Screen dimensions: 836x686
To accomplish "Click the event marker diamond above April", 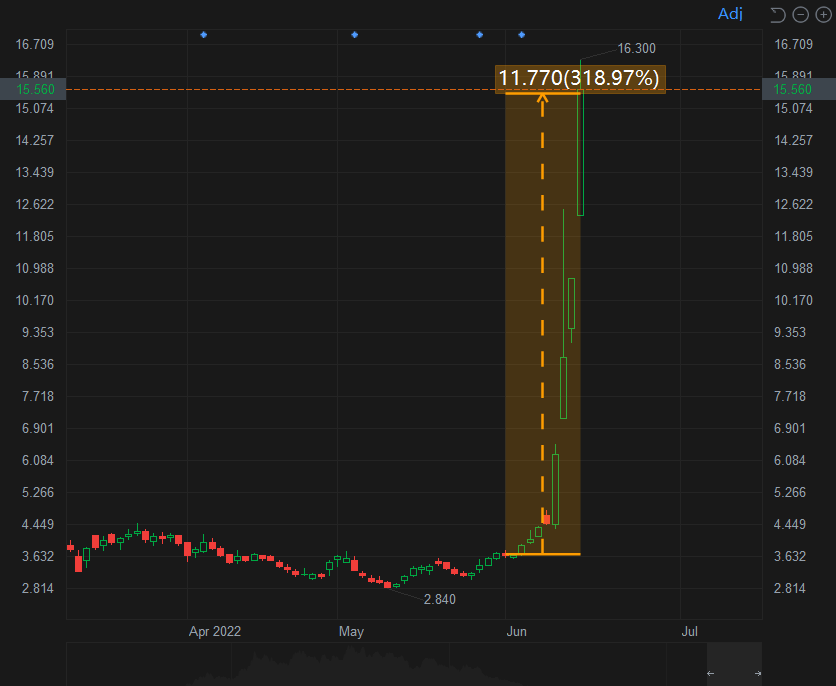I will click(x=204, y=35).
